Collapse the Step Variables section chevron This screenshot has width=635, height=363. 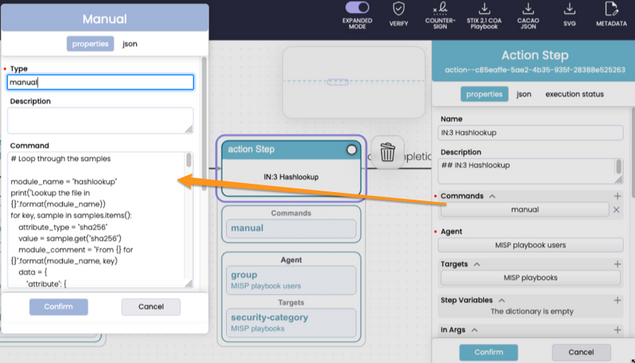coord(501,300)
